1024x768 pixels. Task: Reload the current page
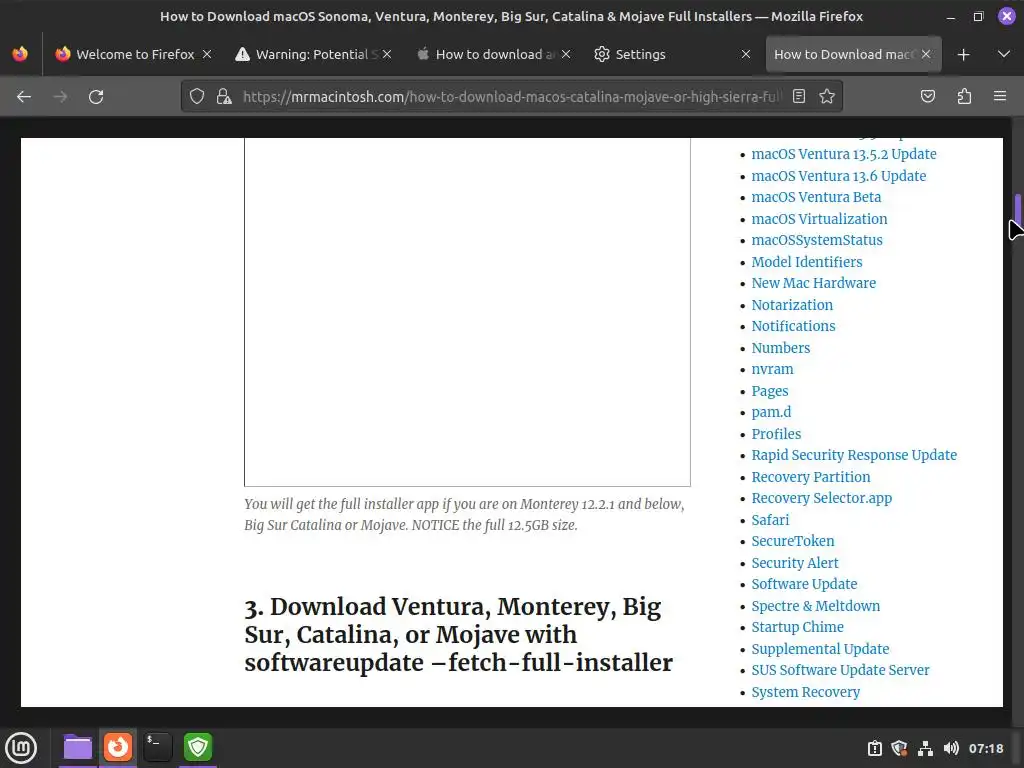(x=96, y=97)
